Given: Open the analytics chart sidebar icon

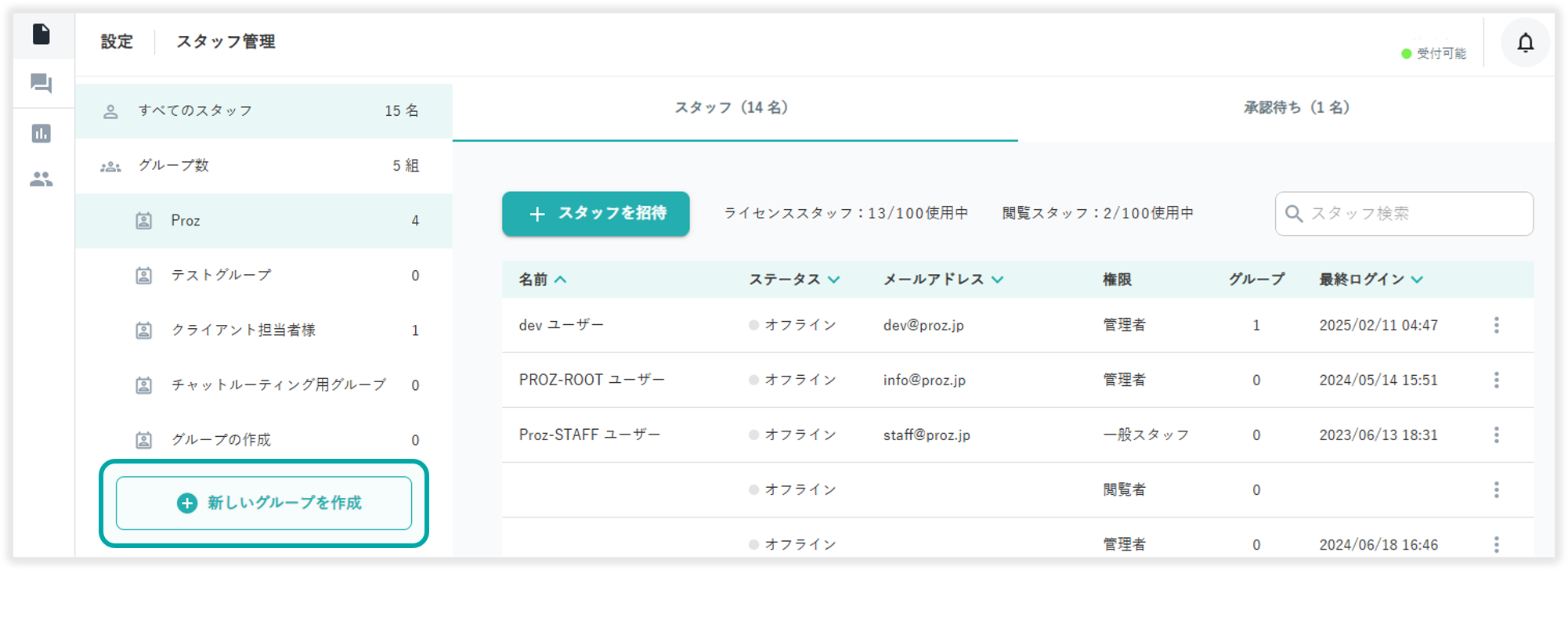Looking at the screenshot, I should pyautogui.click(x=42, y=133).
